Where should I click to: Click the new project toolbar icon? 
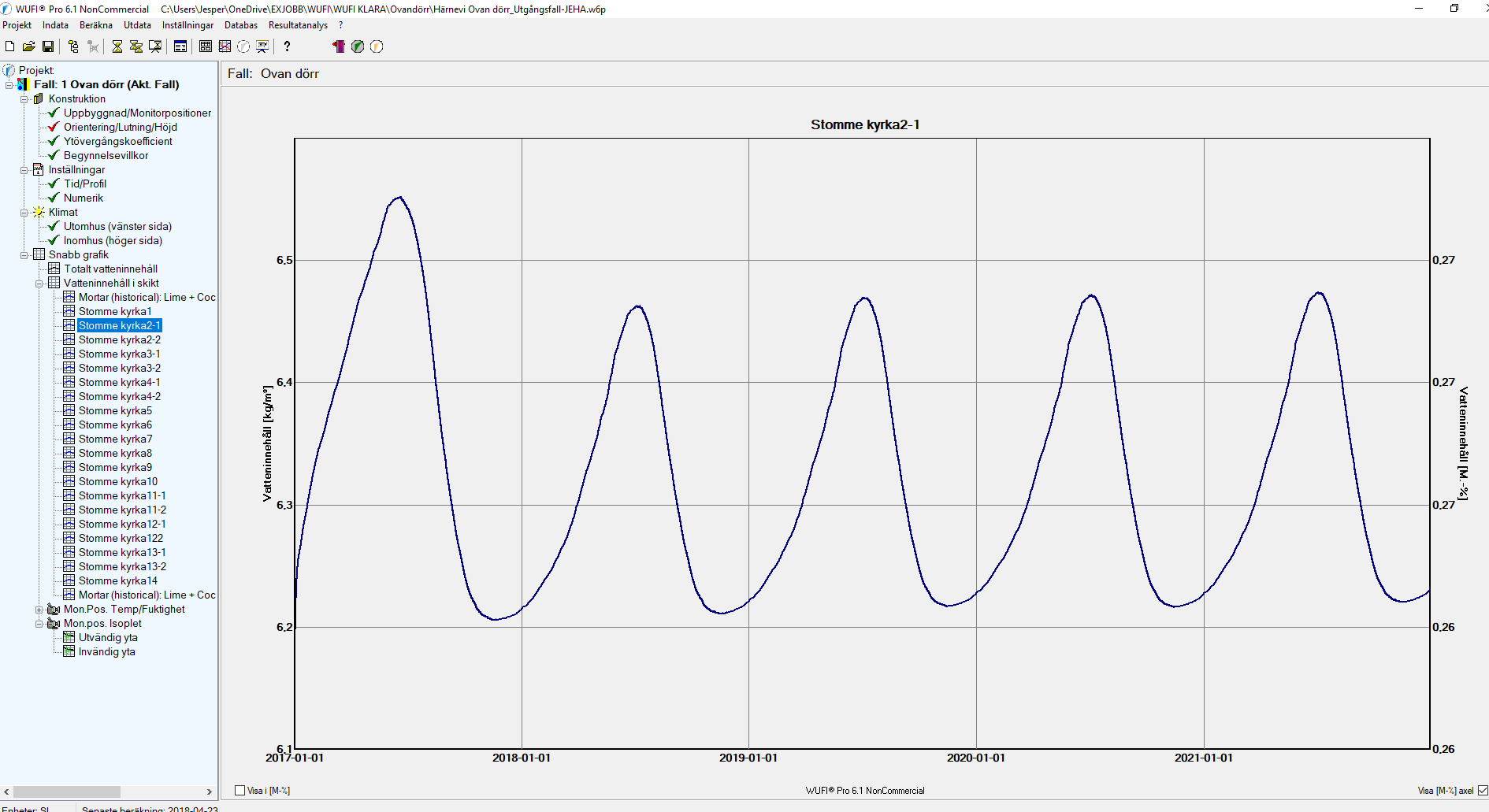pyautogui.click(x=10, y=46)
